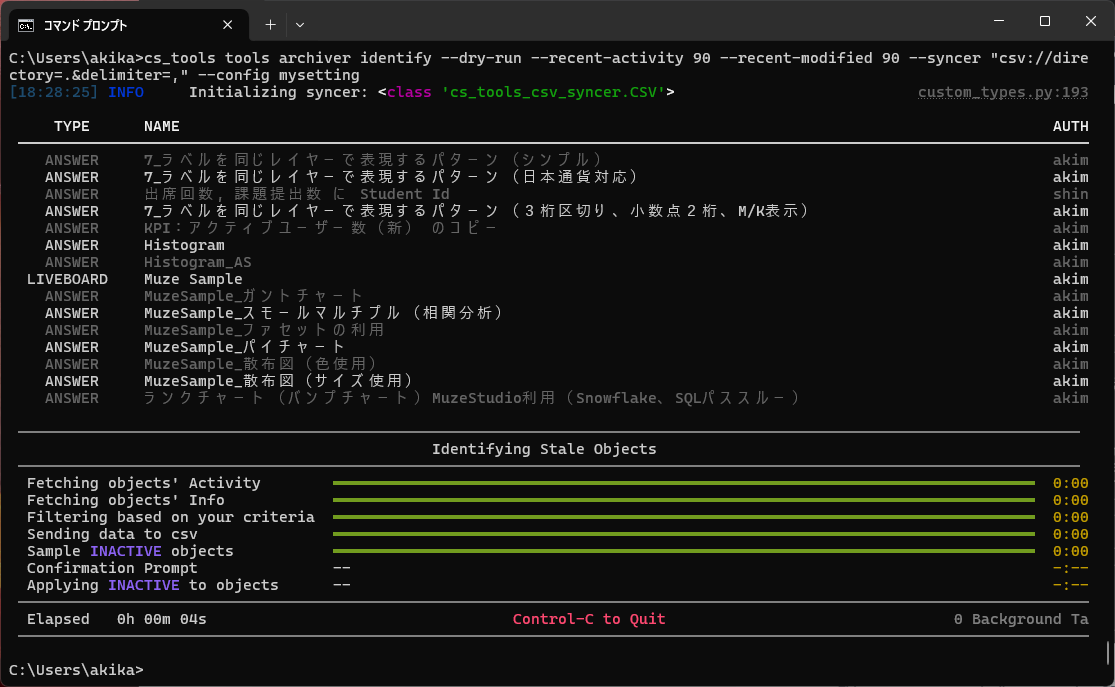Screen dimensions: 1115x687
Task: Click the TYPE column header
Action: pos(71,127)
